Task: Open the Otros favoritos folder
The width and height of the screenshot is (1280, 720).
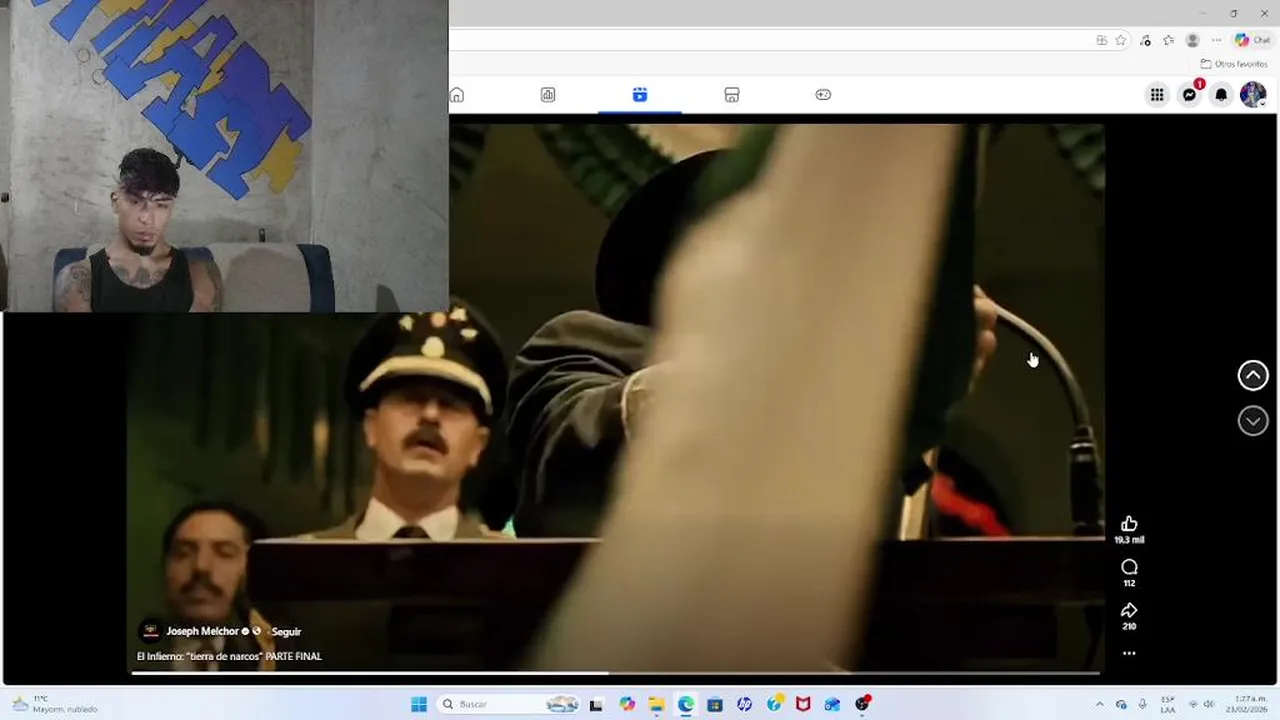Action: point(1234,64)
